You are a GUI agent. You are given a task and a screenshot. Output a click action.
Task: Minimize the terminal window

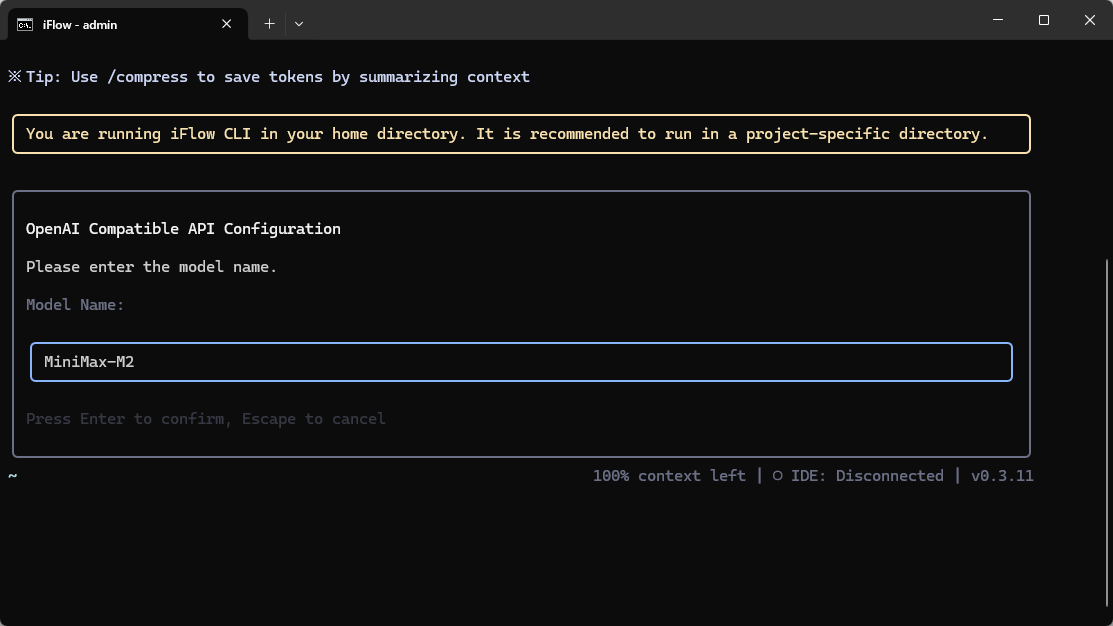click(x=998, y=20)
